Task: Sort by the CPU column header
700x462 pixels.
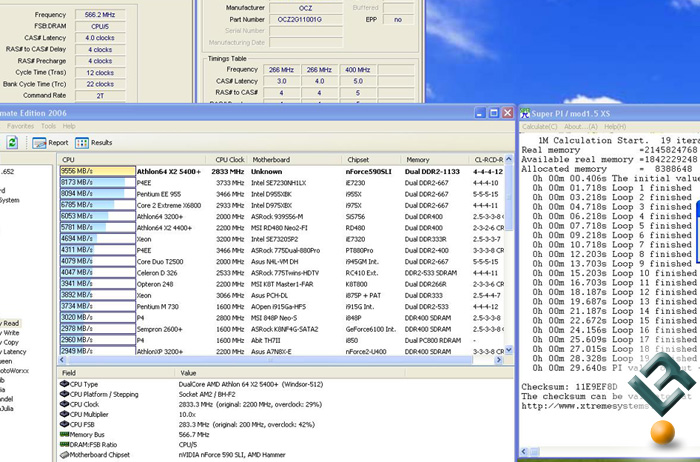Action: point(133,159)
